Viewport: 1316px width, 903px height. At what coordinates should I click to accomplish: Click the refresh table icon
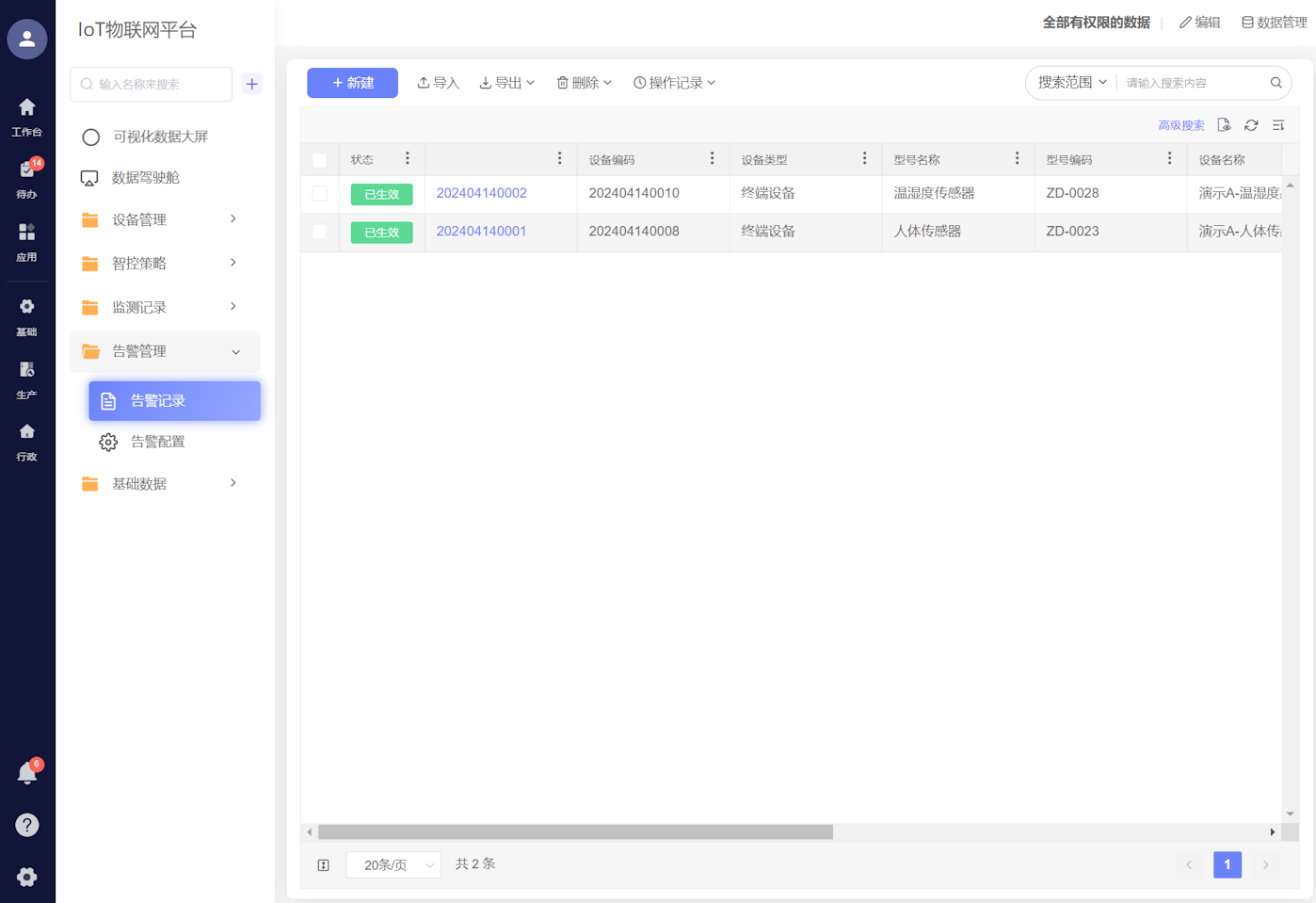1251,125
